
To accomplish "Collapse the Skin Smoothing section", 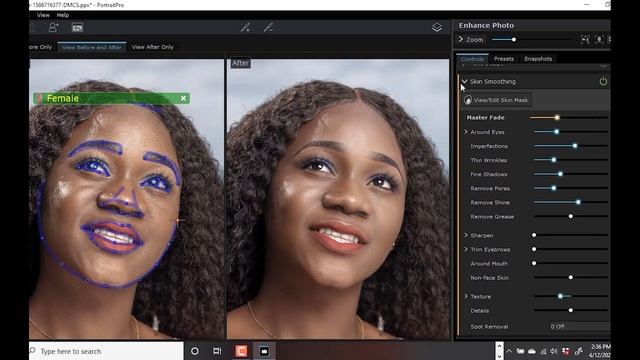I will (x=464, y=82).
